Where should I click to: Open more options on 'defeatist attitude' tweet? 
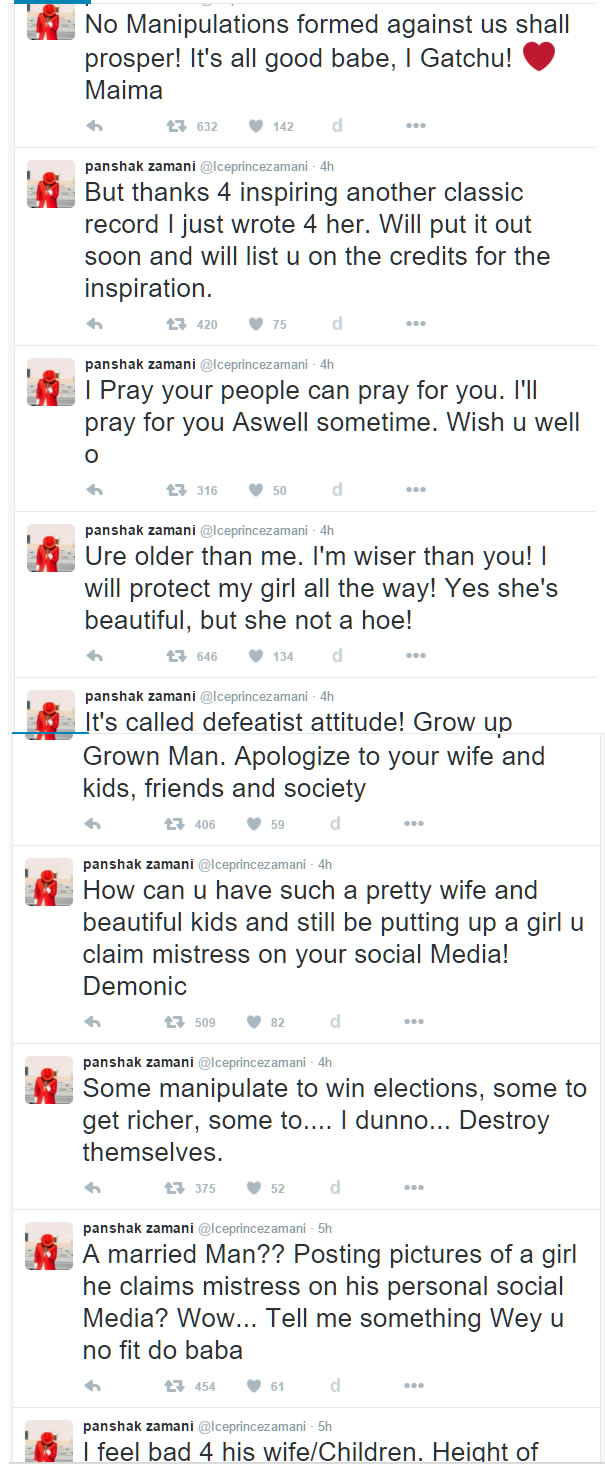pyautogui.click(x=414, y=824)
